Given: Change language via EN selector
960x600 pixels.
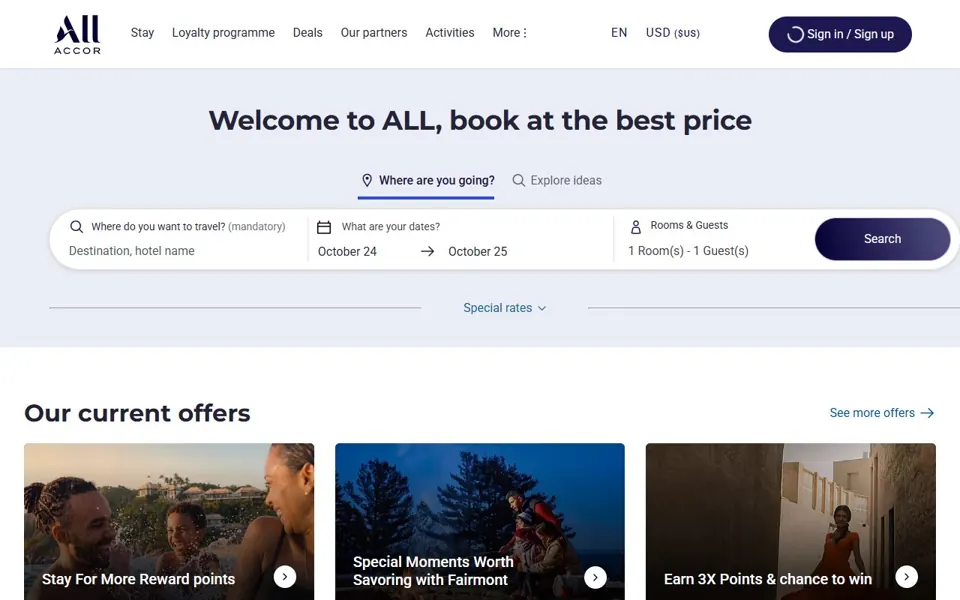Looking at the screenshot, I should click(619, 32).
